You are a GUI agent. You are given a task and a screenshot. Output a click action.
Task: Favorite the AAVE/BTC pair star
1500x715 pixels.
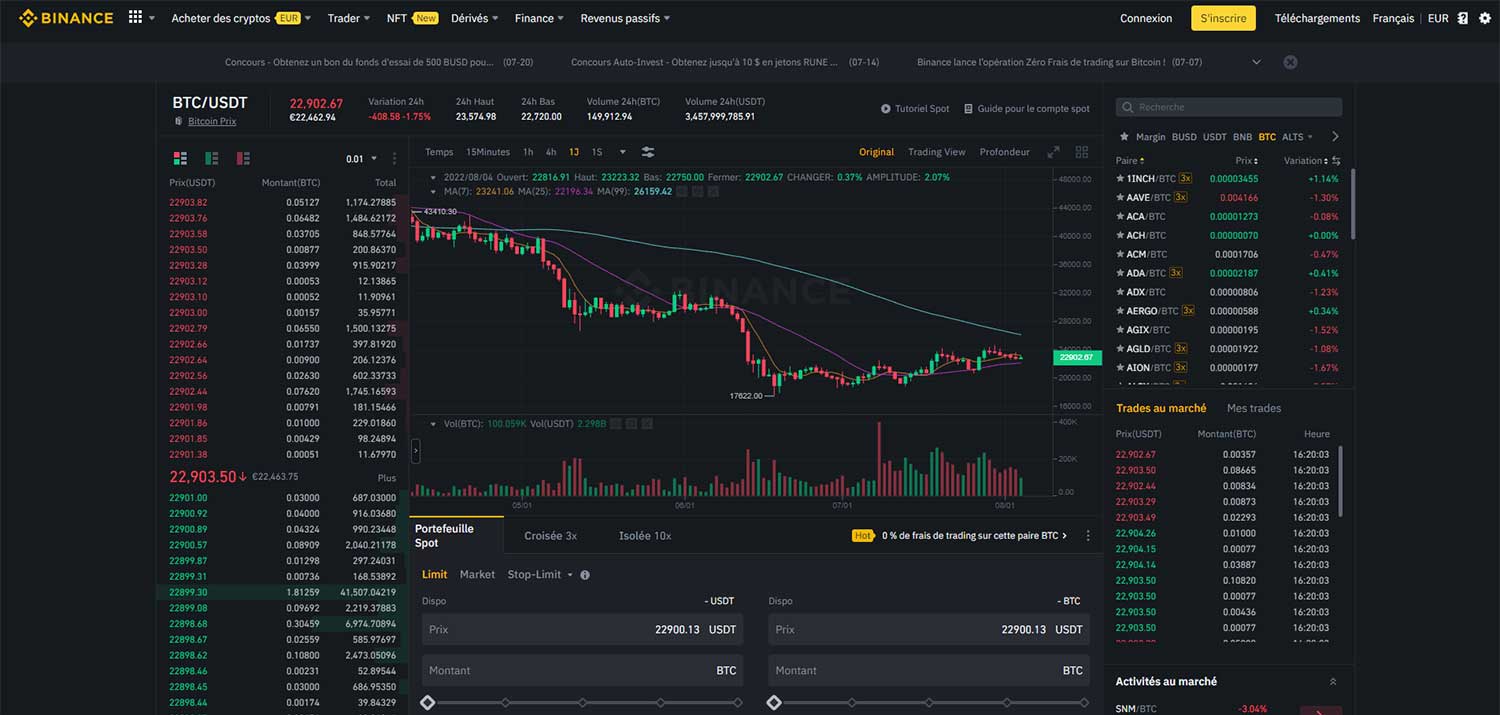1120,197
